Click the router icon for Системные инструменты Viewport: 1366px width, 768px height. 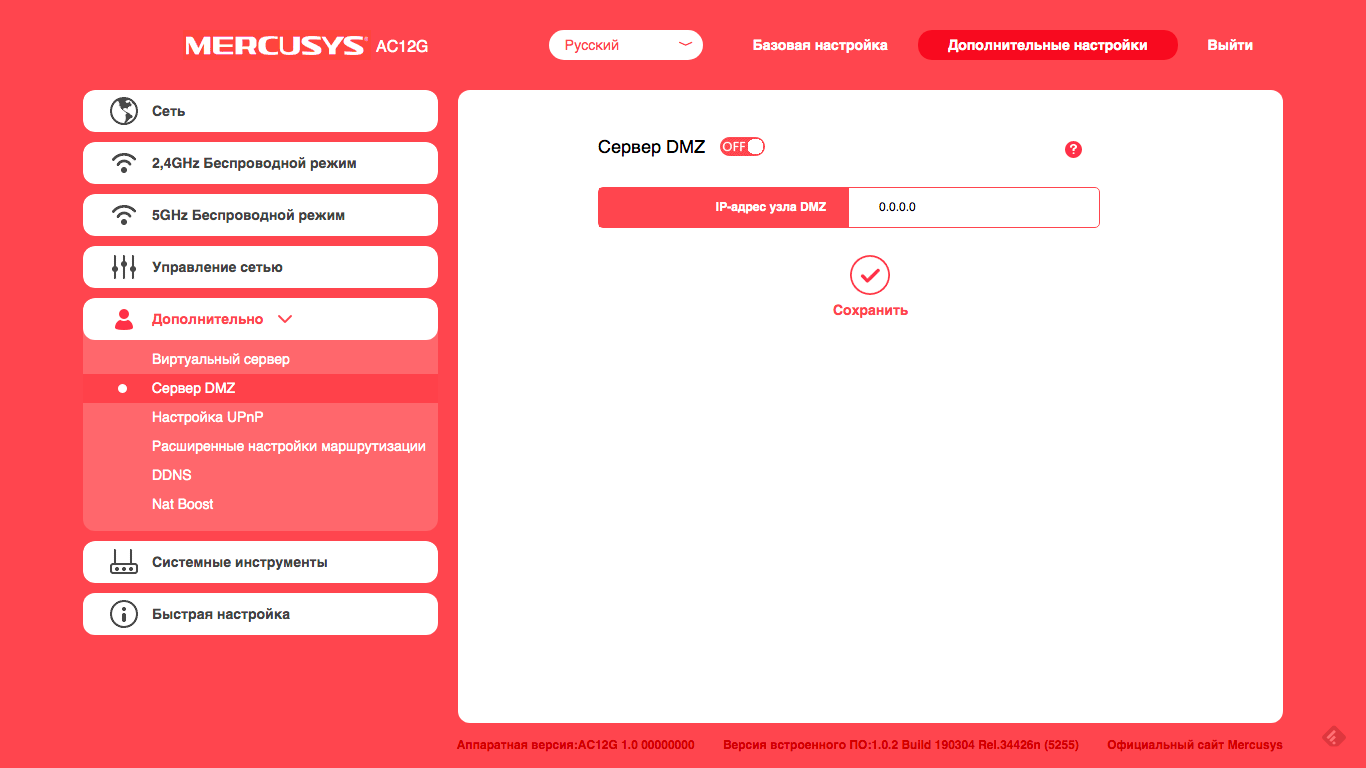pyautogui.click(x=123, y=562)
